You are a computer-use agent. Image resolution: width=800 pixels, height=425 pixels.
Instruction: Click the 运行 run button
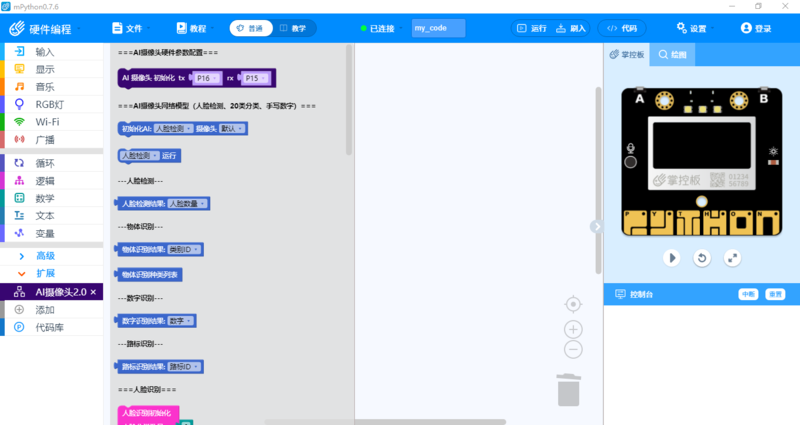[x=532, y=29]
